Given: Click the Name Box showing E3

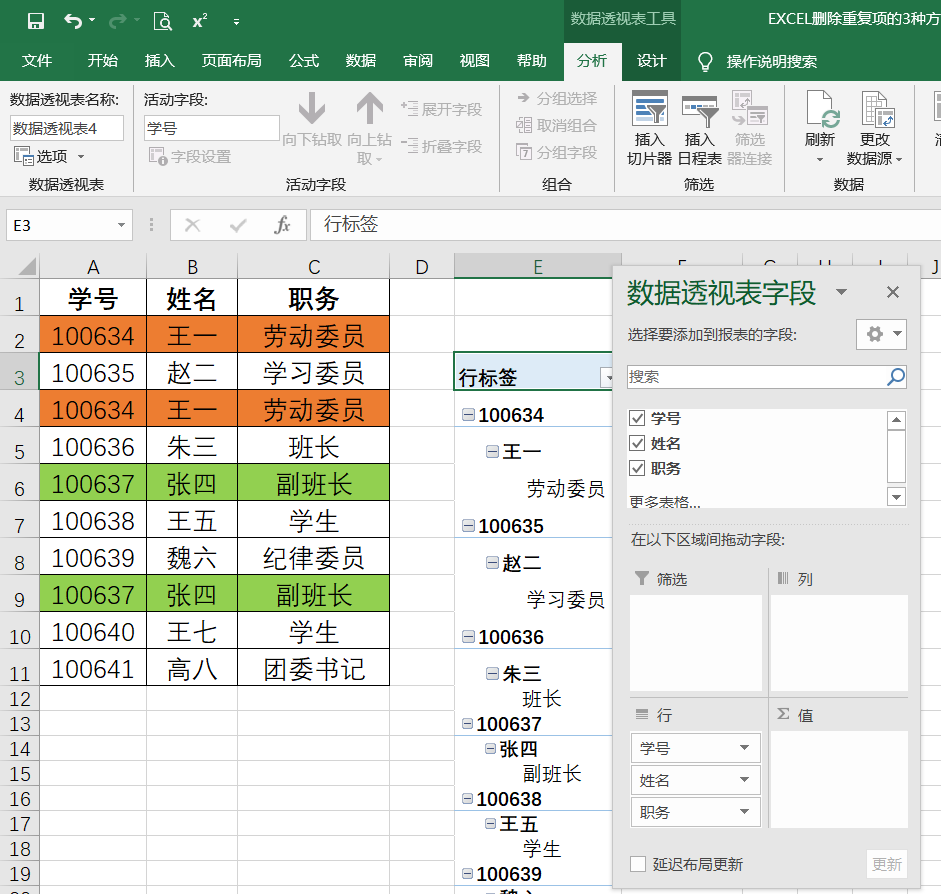Looking at the screenshot, I should pyautogui.click(x=69, y=226).
